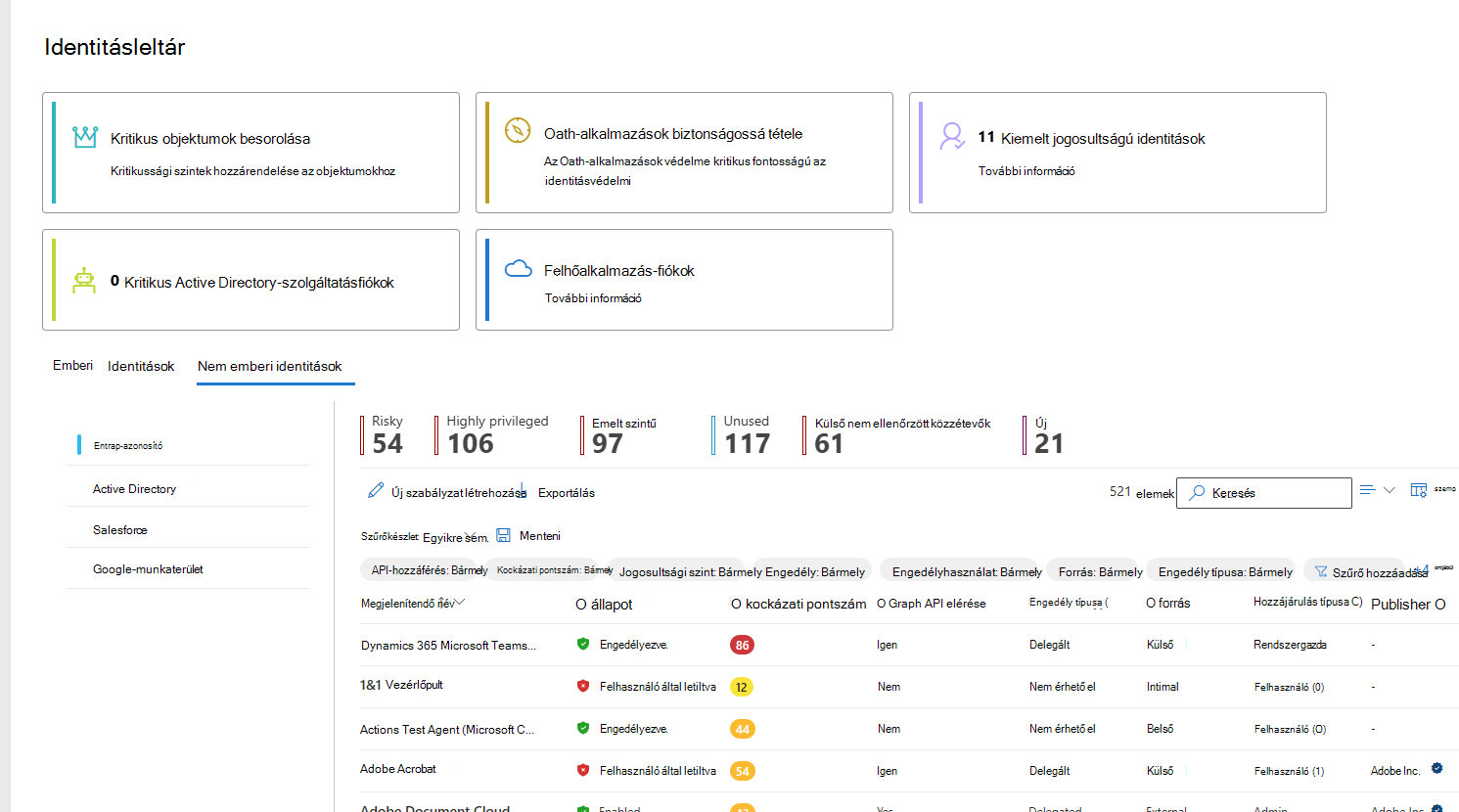The width and height of the screenshot is (1459, 812).
Task: Click Rendszergazda in Dynamics 365 row
Action: (x=1290, y=645)
